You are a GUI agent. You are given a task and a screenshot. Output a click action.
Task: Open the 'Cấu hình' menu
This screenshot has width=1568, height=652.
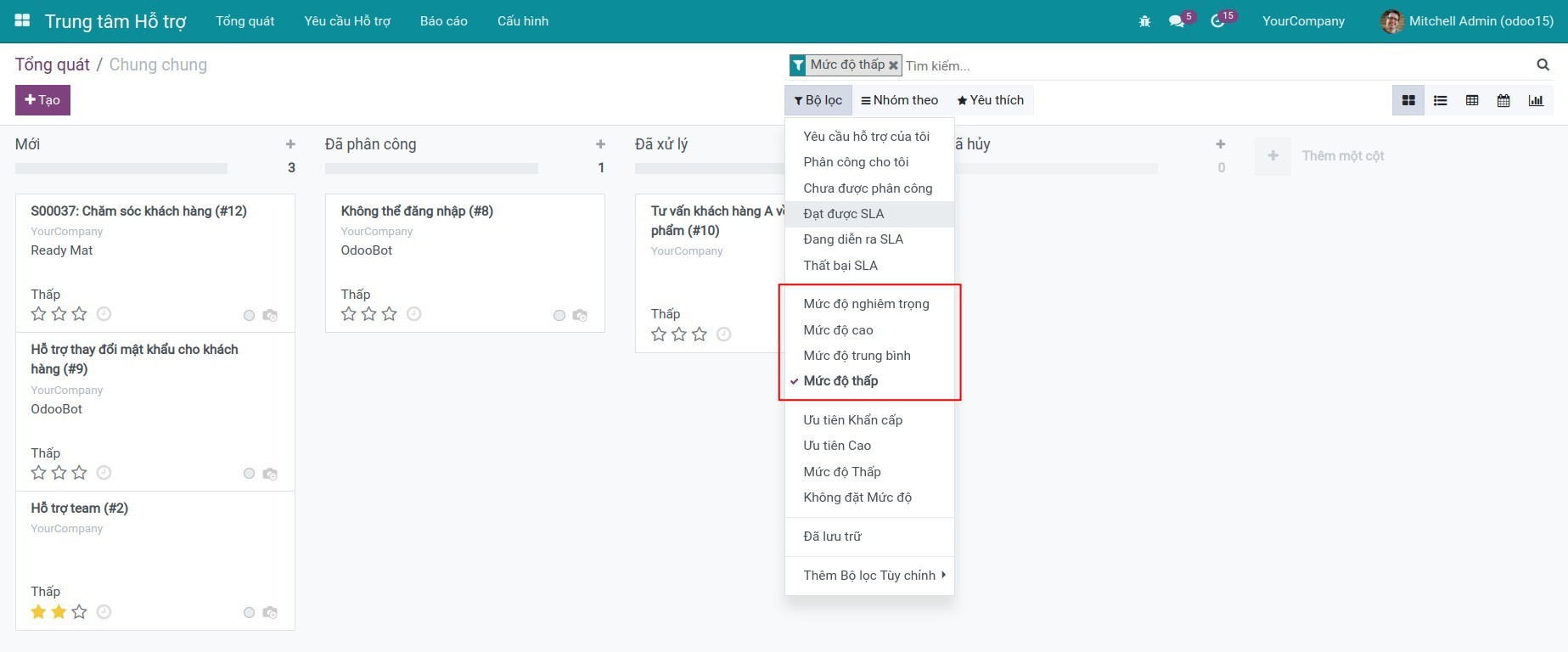522,21
